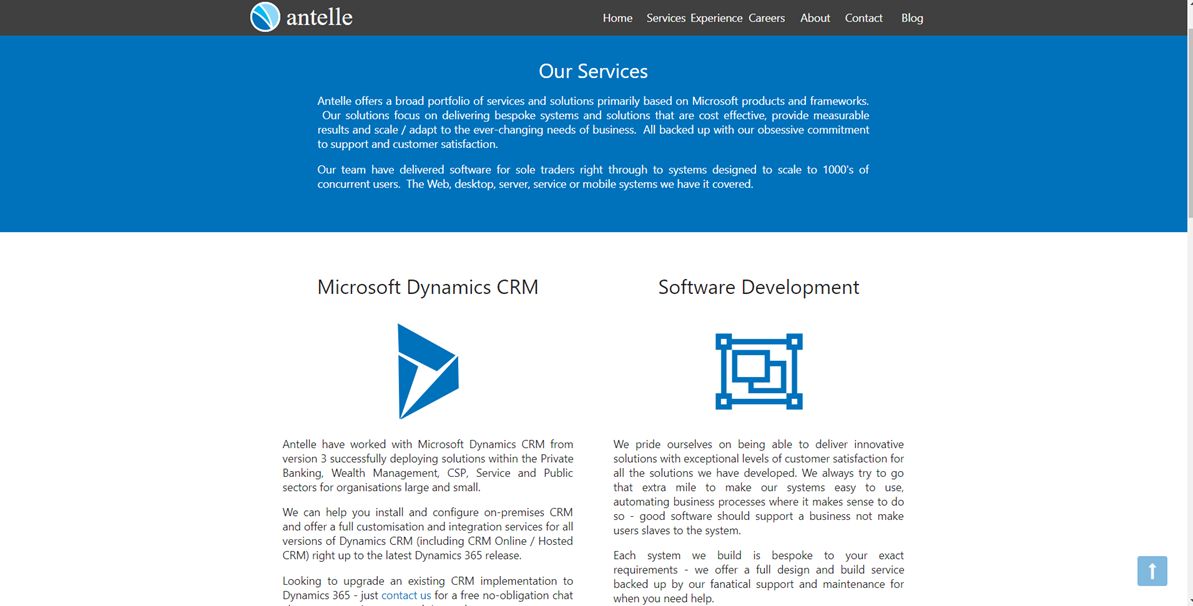Click the Our Services title

coord(593,71)
